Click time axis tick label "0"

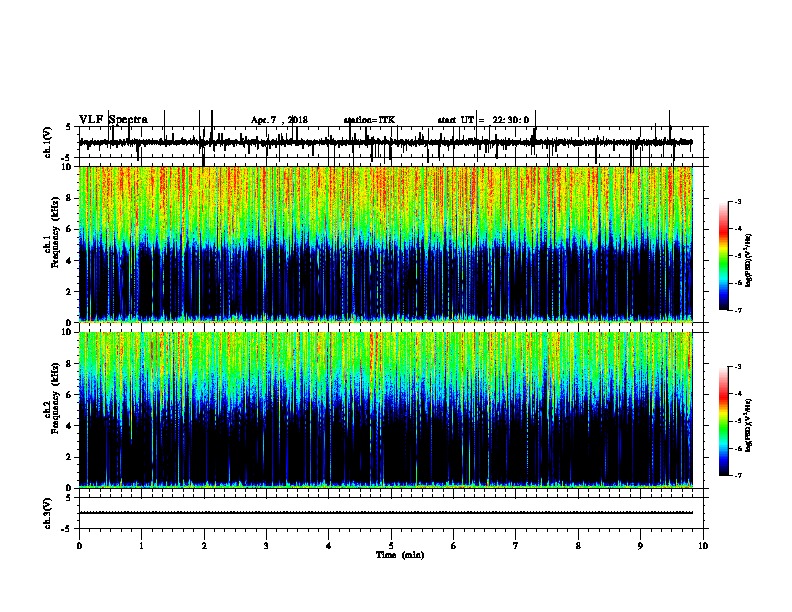[79, 546]
